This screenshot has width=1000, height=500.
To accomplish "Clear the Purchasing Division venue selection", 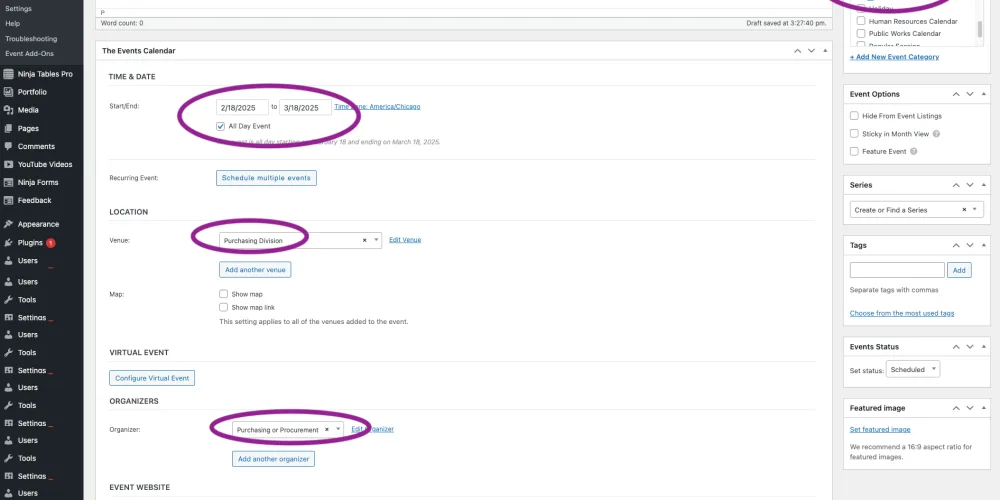I will (x=364, y=240).
